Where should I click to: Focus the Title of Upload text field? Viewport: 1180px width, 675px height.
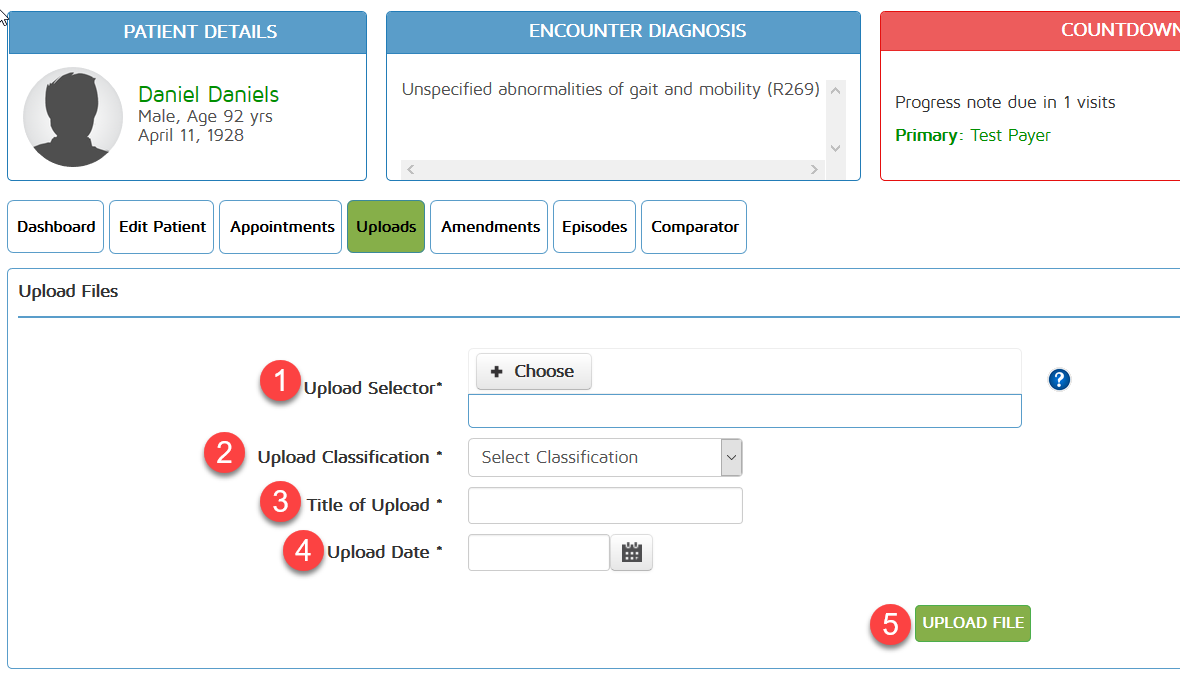point(605,506)
